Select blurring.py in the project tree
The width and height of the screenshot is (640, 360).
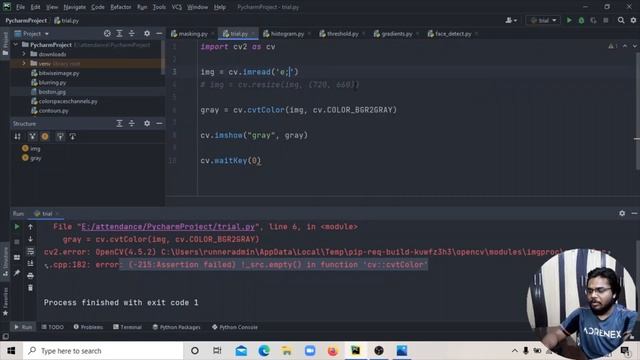(52, 82)
